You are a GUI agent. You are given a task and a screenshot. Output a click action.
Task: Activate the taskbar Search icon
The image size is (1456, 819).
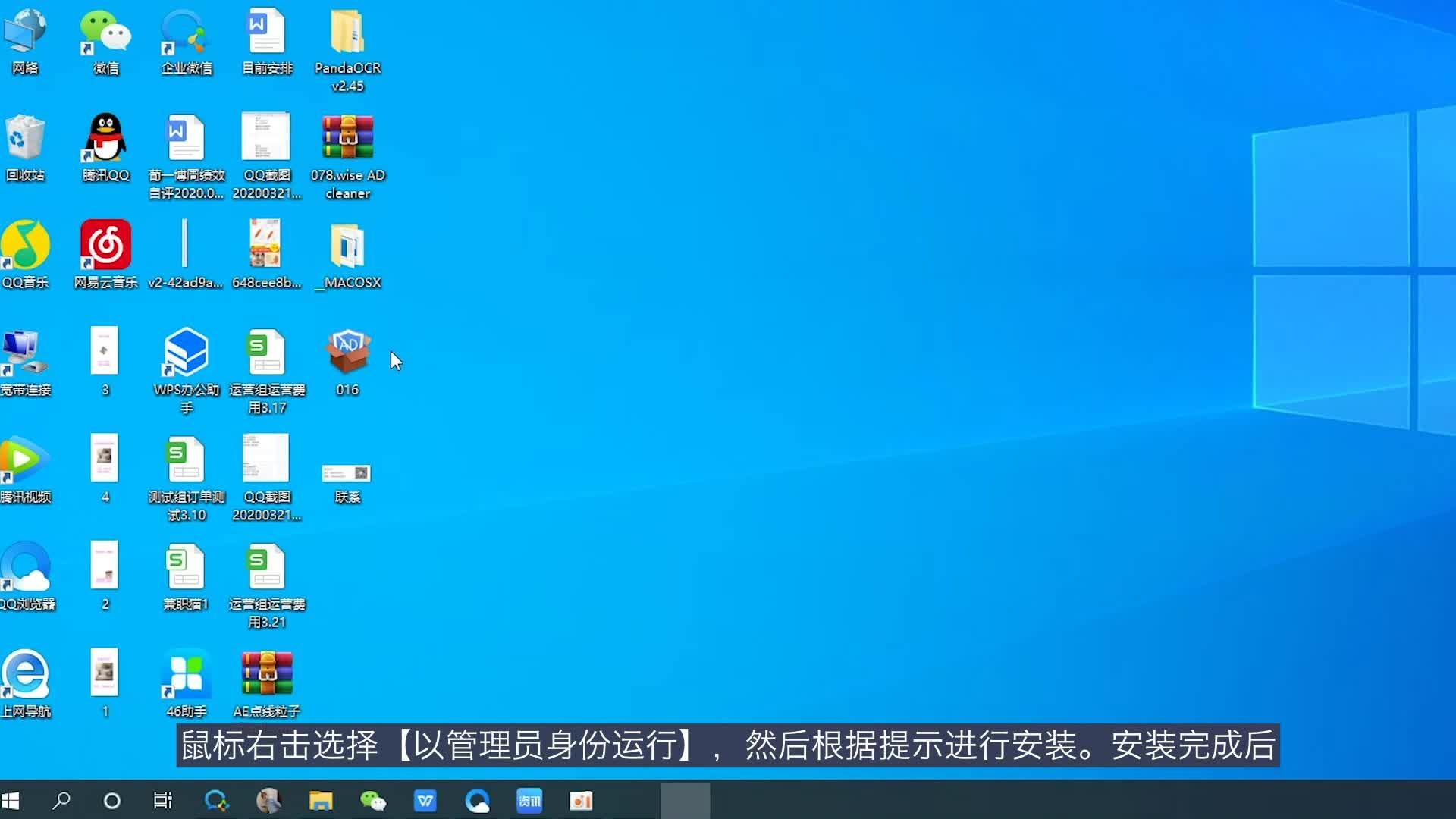pos(62,800)
